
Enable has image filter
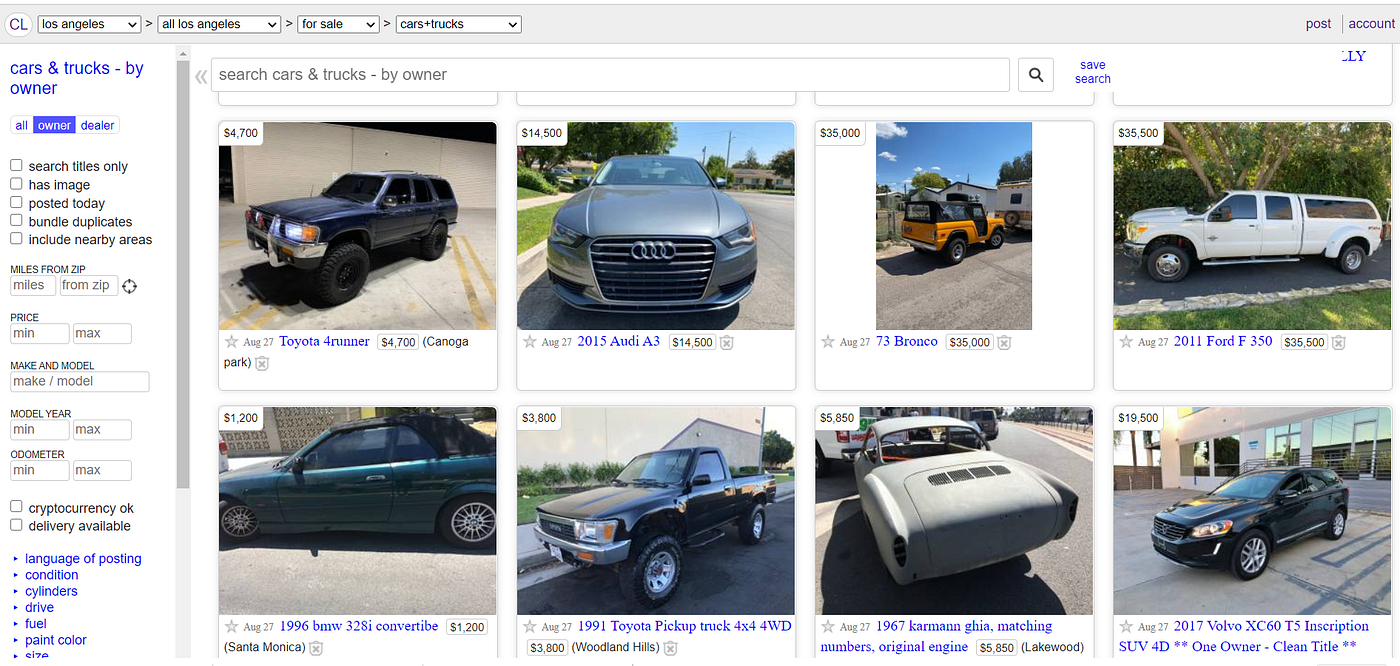pyautogui.click(x=16, y=184)
